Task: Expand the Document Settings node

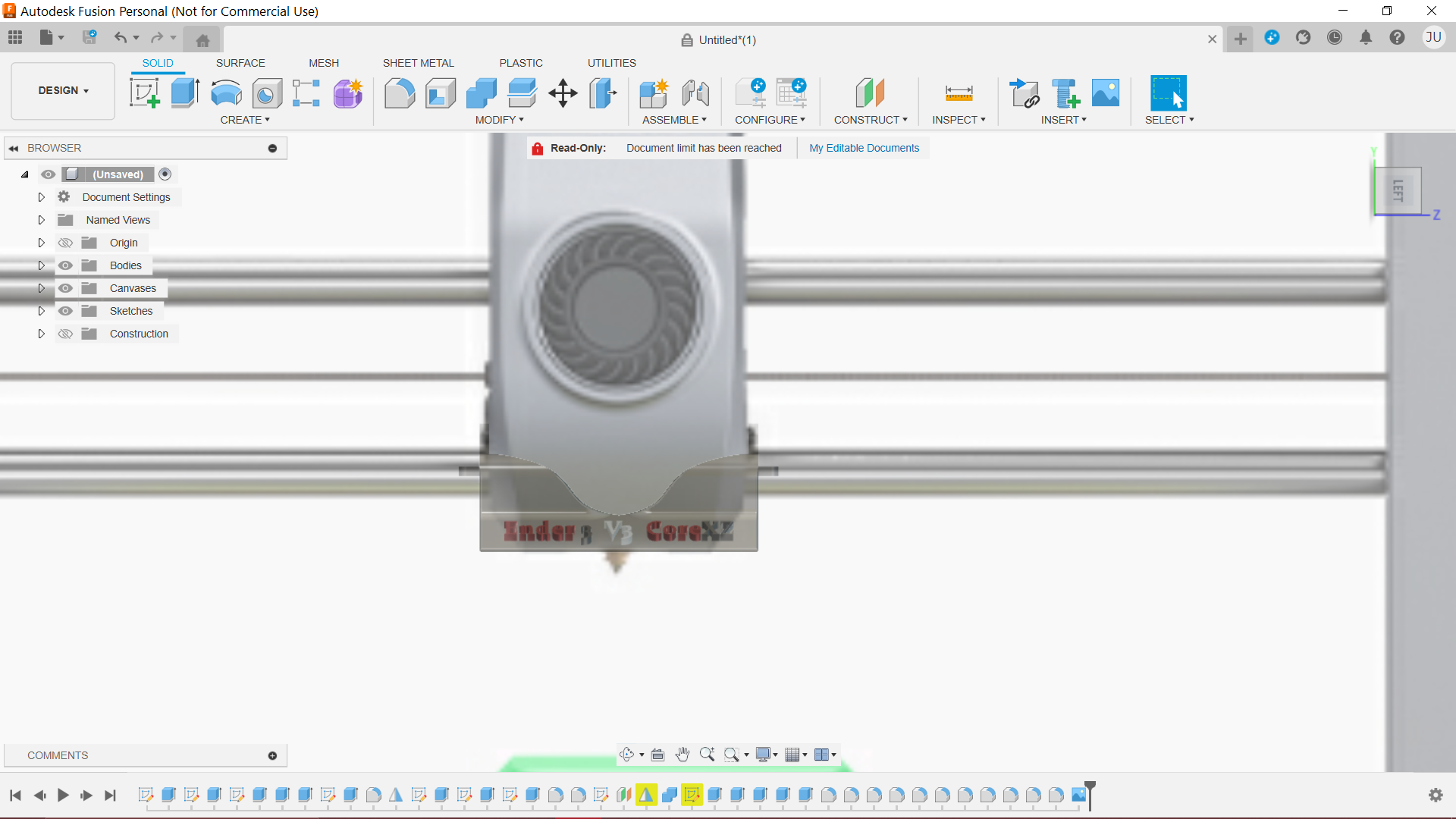Action: [x=42, y=197]
